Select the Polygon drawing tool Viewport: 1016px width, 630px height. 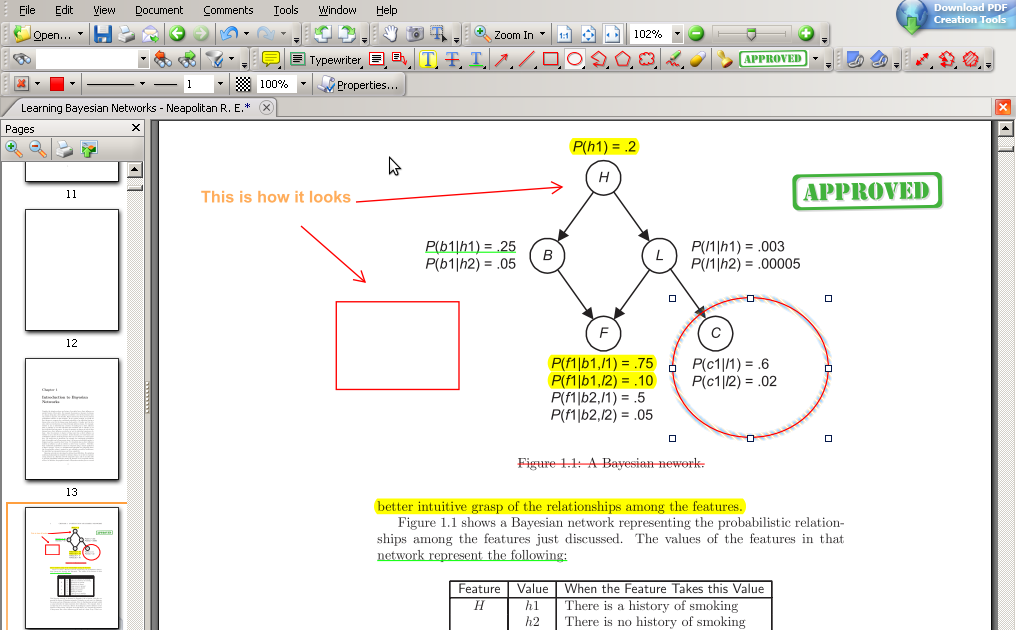coord(623,60)
